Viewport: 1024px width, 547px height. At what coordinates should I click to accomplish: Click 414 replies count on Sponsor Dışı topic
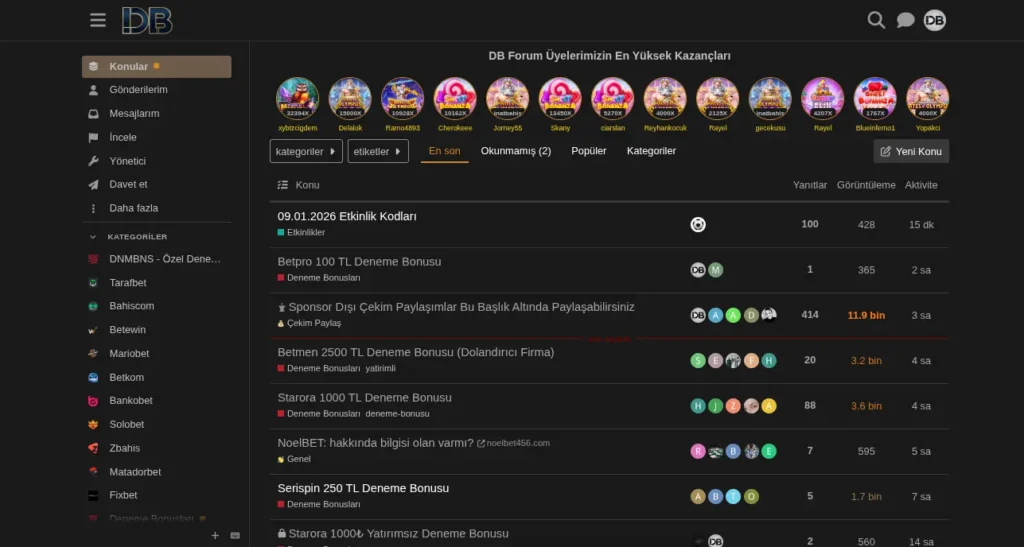point(810,315)
